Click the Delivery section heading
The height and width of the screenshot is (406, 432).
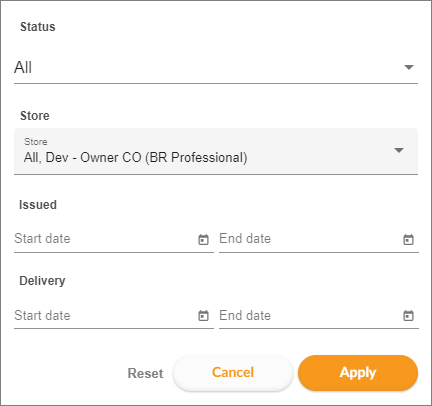click(42, 281)
